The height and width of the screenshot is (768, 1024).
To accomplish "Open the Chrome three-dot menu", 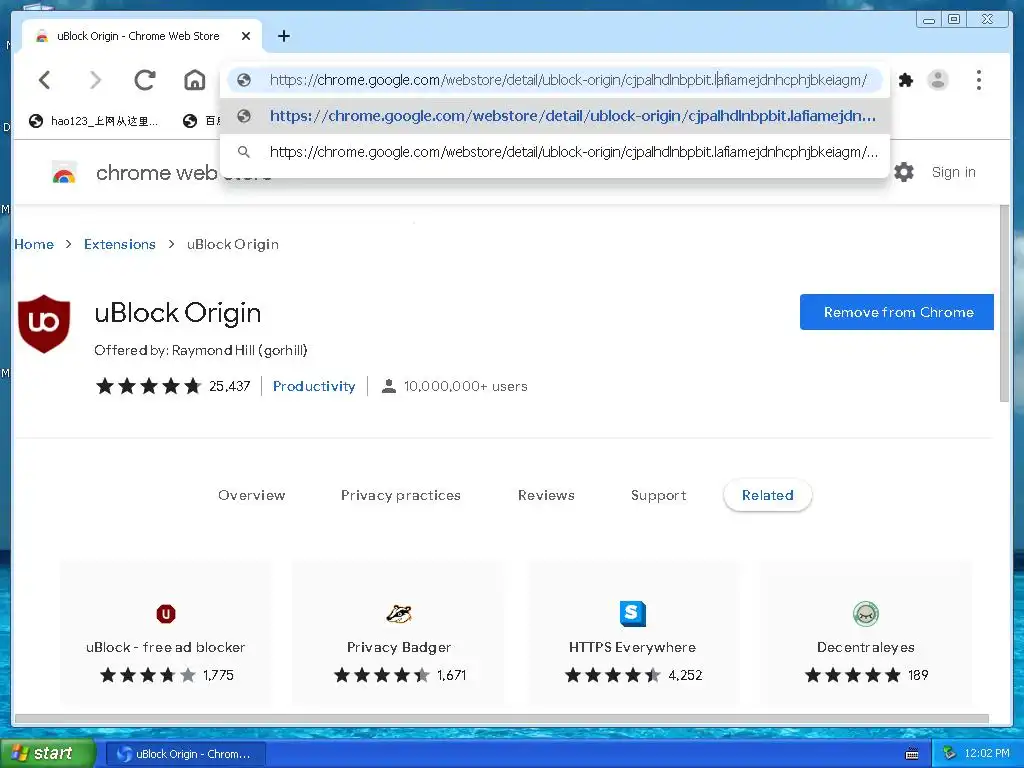I will (x=978, y=80).
